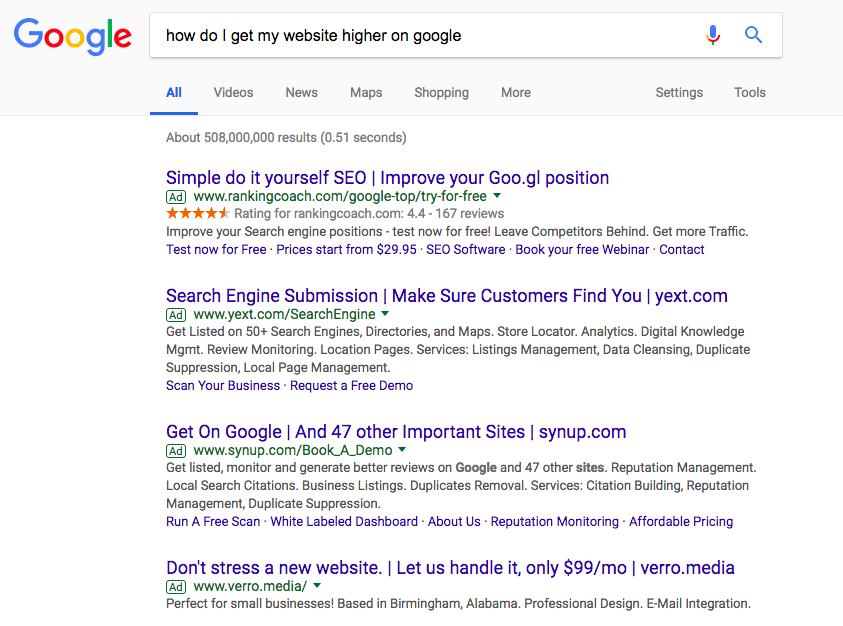This screenshot has width=843, height=626.
Task: Switch to the News tab
Action: pyautogui.click(x=302, y=93)
